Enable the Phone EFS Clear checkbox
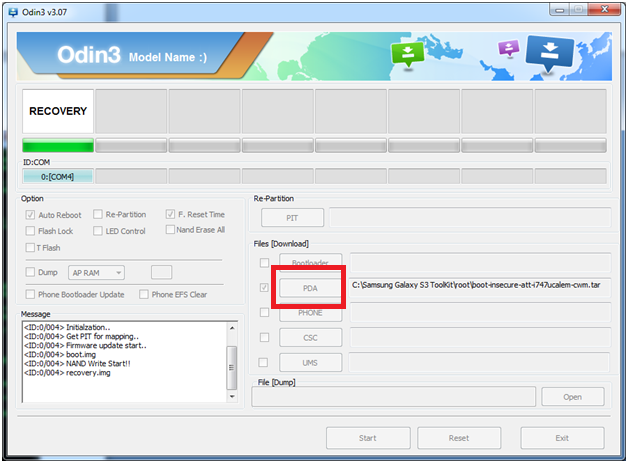The image size is (628, 463). pyautogui.click(x=144, y=294)
